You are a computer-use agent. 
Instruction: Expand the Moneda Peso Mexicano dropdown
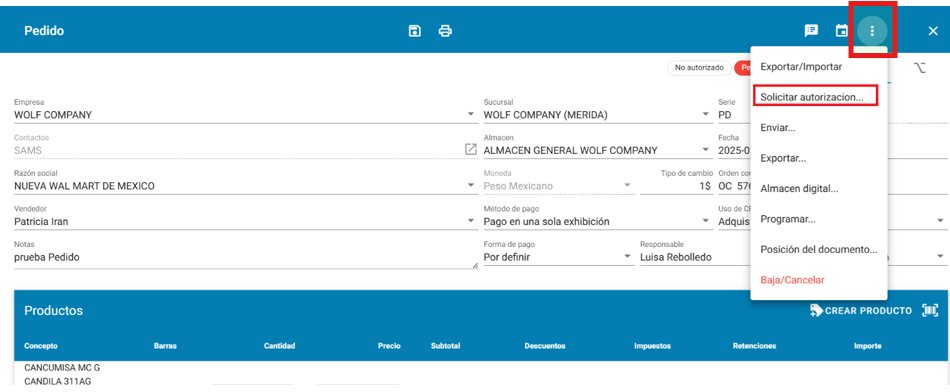click(628, 185)
